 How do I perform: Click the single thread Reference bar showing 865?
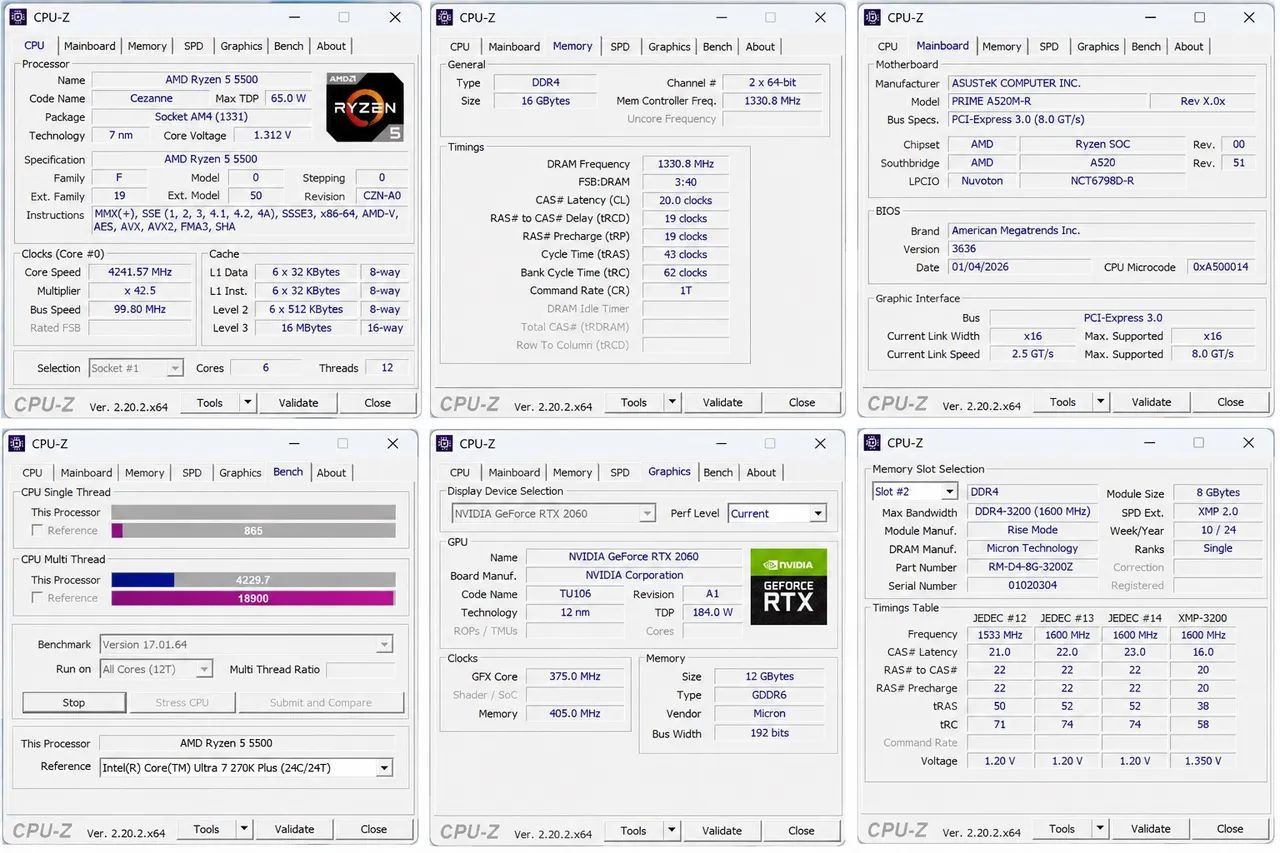tap(253, 530)
